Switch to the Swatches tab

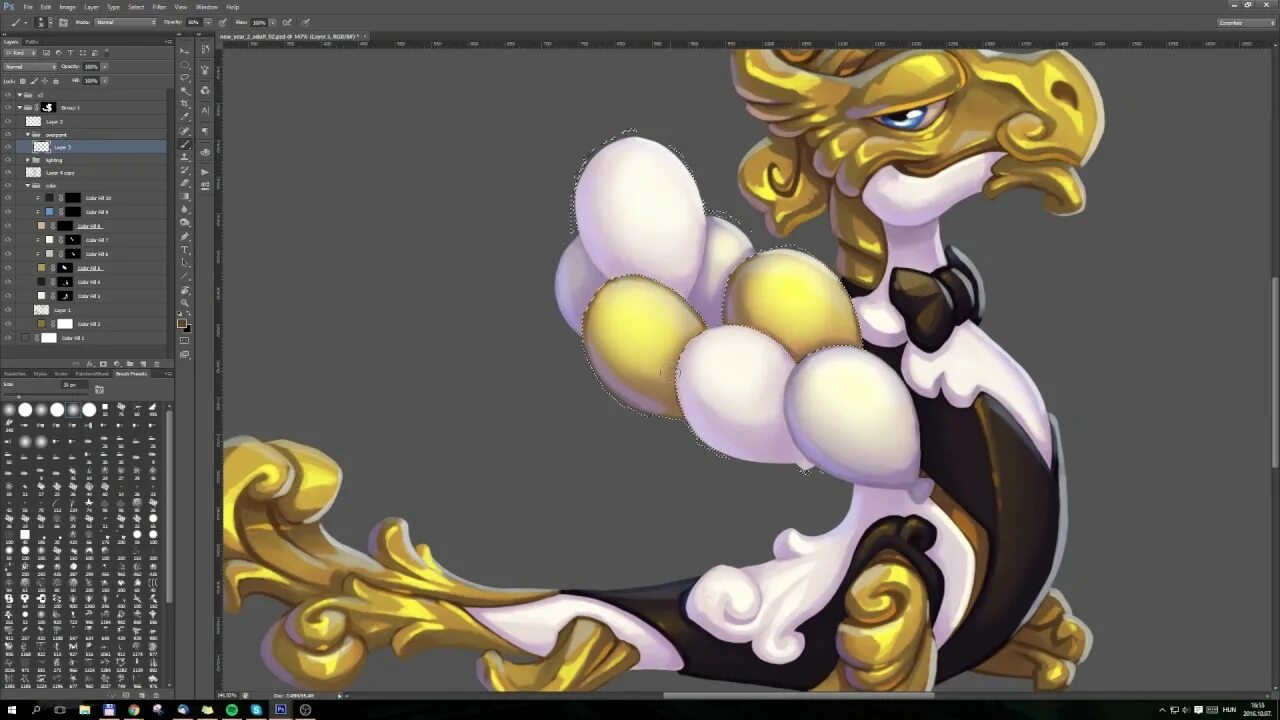pos(13,374)
